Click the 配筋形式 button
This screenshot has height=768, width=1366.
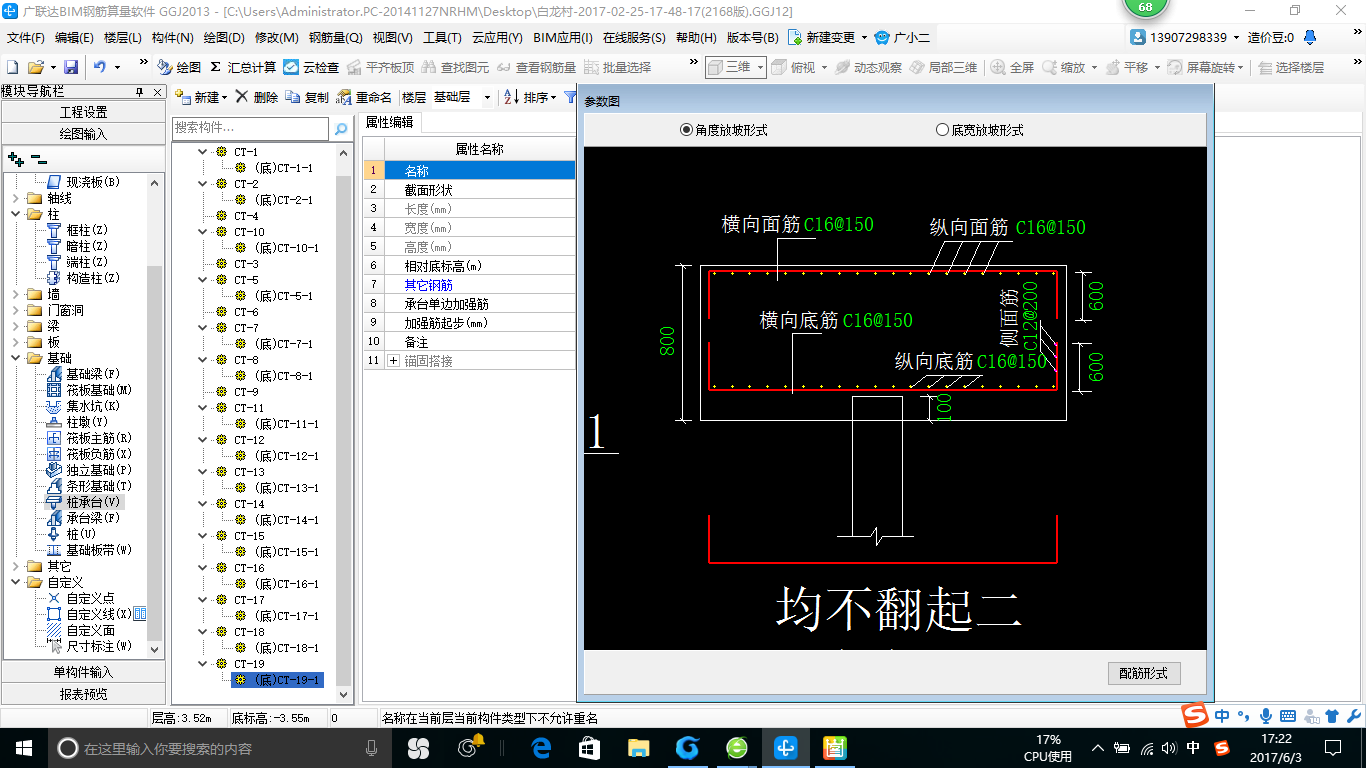coord(1144,673)
